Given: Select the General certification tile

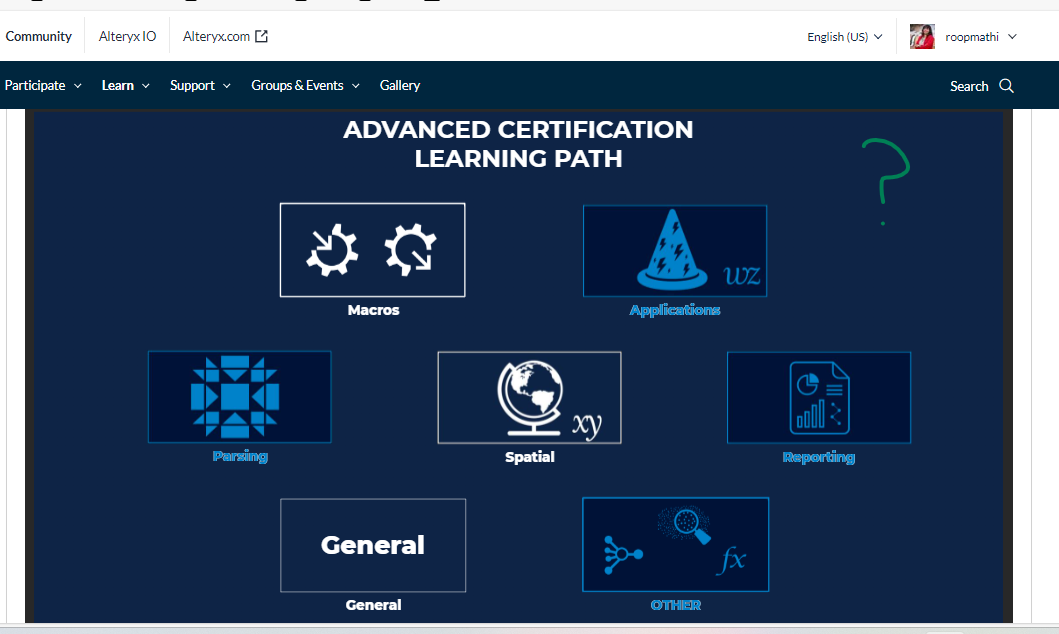Looking at the screenshot, I should point(372,544).
